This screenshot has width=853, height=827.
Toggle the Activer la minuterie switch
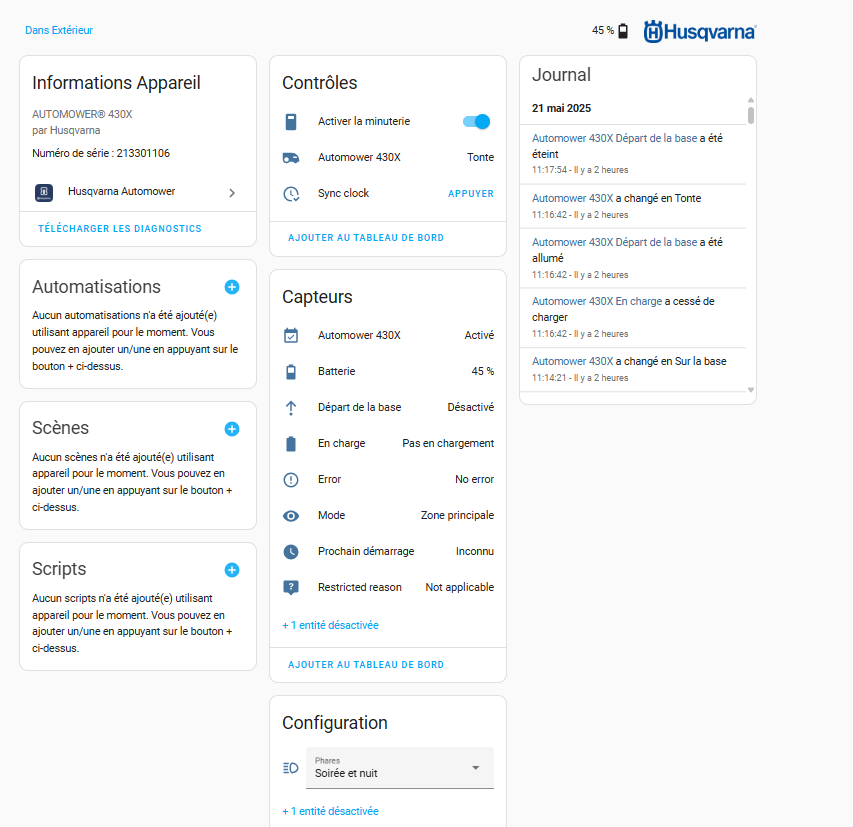pos(477,121)
